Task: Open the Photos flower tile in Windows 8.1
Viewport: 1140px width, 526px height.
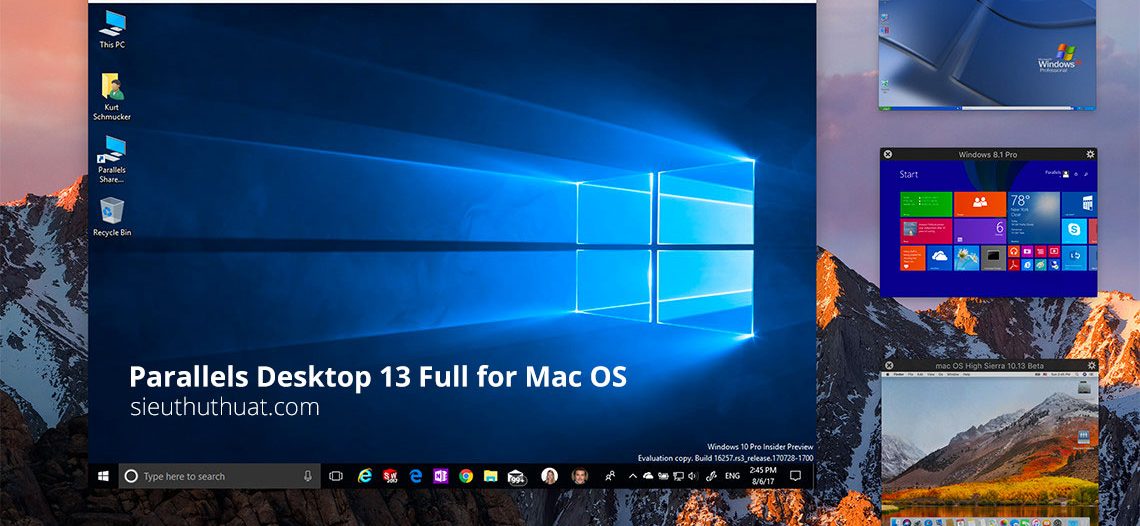Action: [x=966, y=258]
